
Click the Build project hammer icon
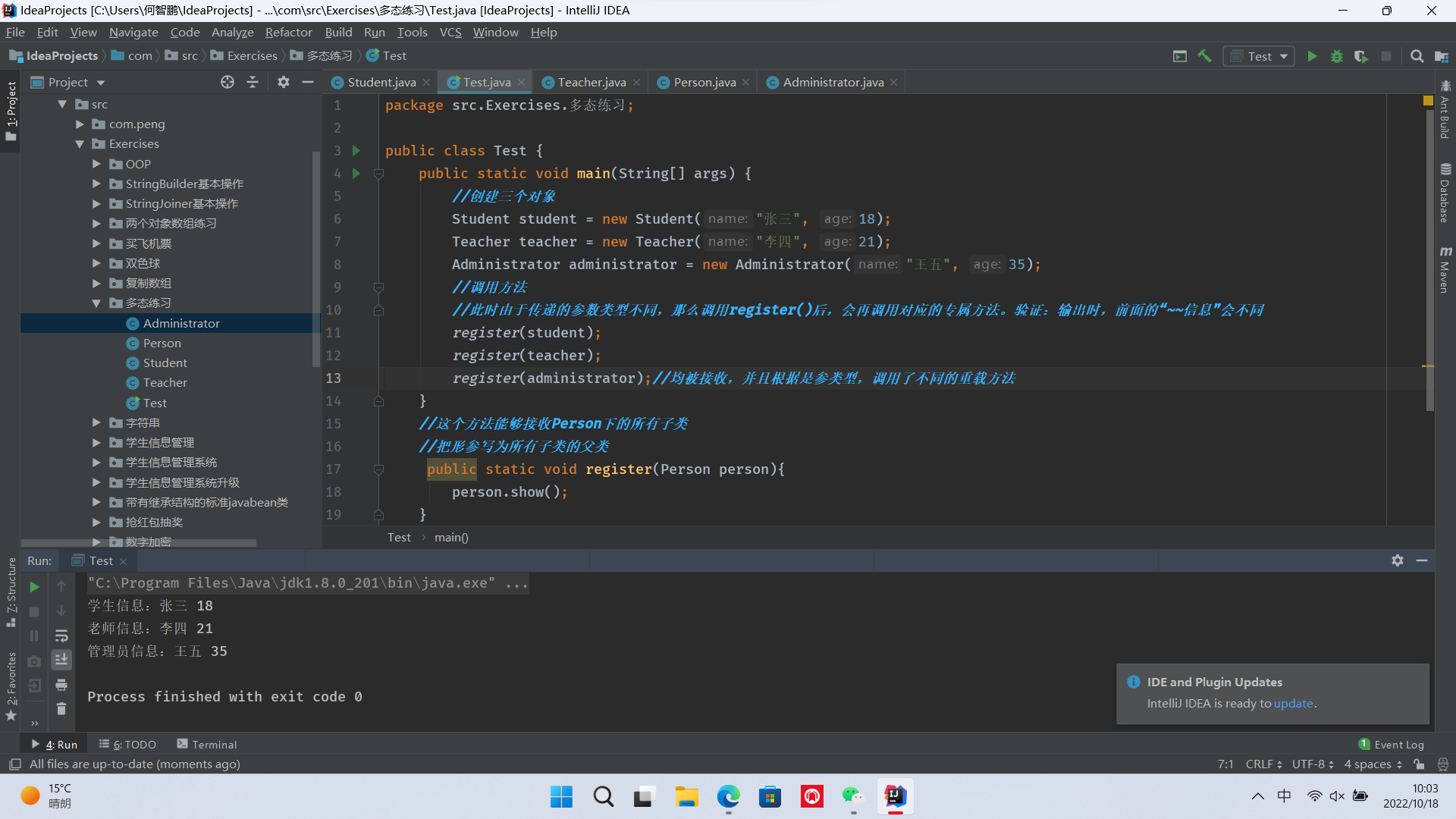click(1204, 56)
